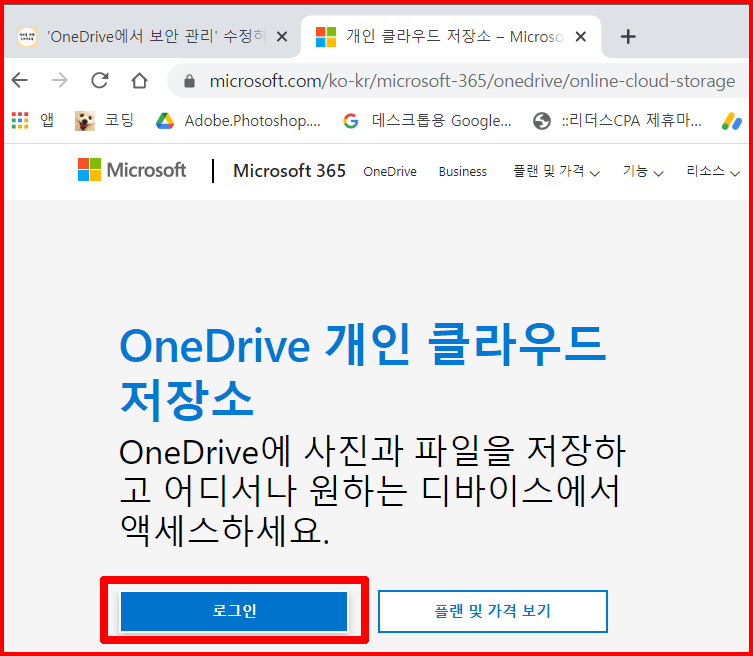Click the 'OneDrive 개인 클라우드 저장소' heading

coord(363,371)
